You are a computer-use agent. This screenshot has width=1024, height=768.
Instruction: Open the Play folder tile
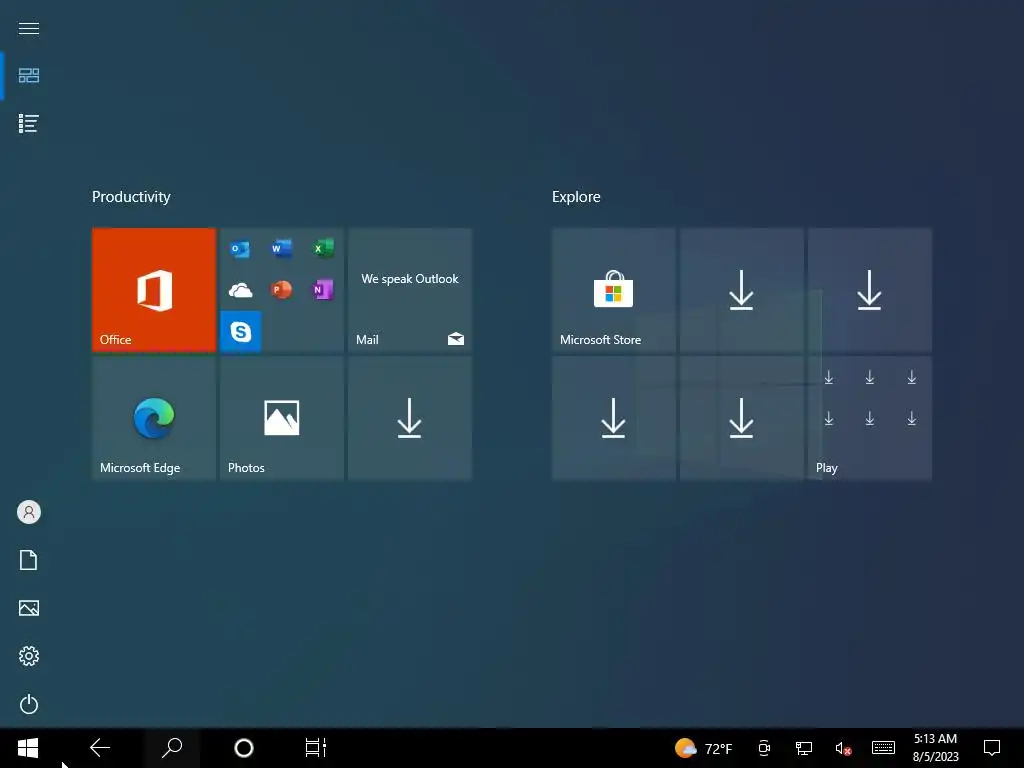pyautogui.click(x=869, y=418)
